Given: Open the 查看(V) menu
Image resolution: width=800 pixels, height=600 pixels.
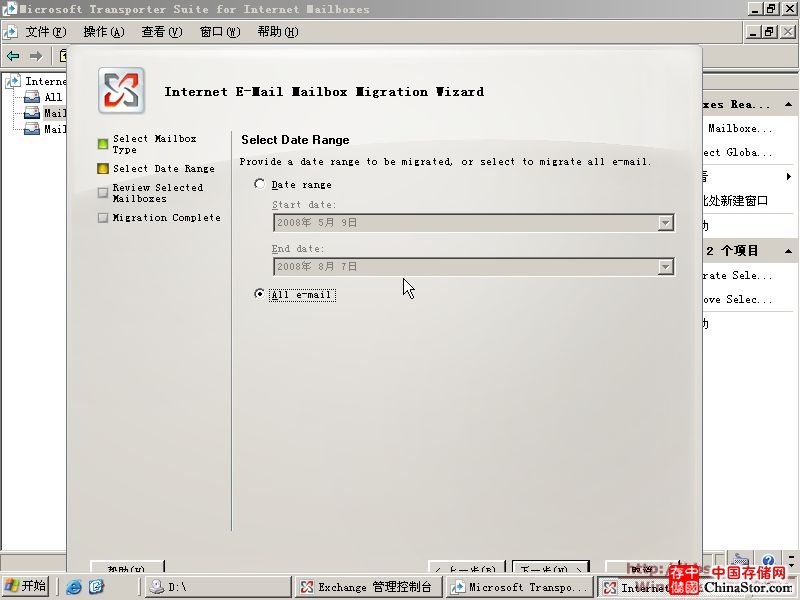Looking at the screenshot, I should point(162,32).
